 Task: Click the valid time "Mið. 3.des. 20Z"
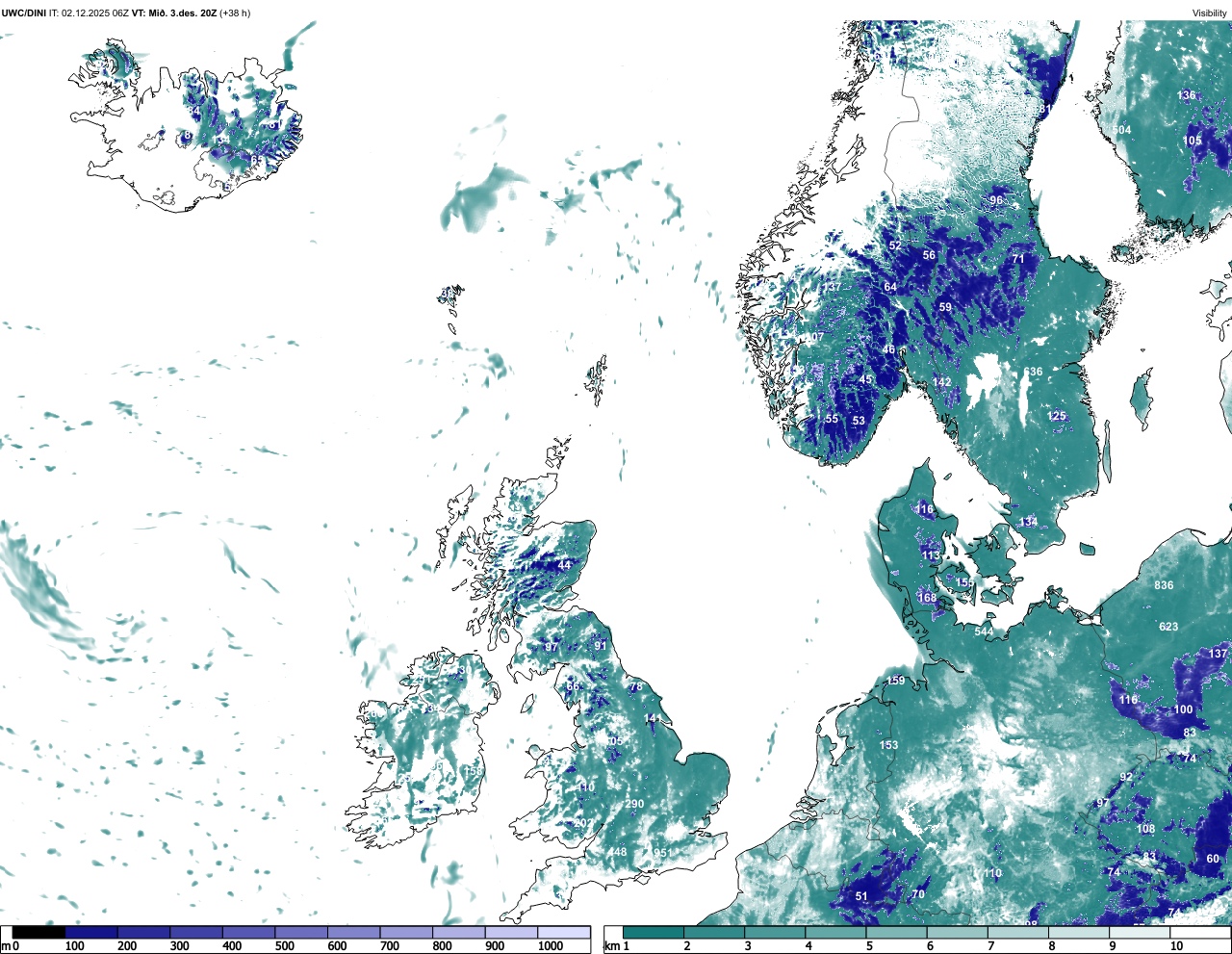tap(182, 13)
